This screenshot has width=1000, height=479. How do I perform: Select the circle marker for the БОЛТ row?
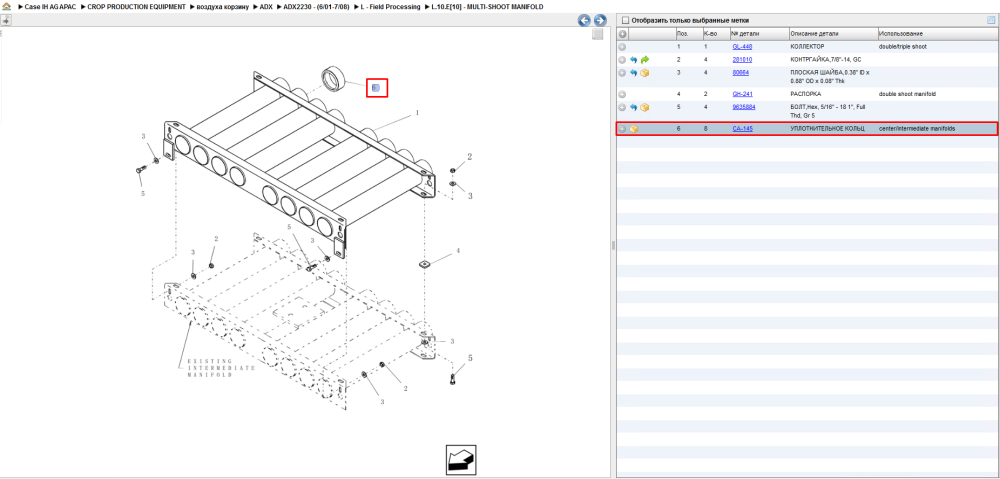pos(622,107)
